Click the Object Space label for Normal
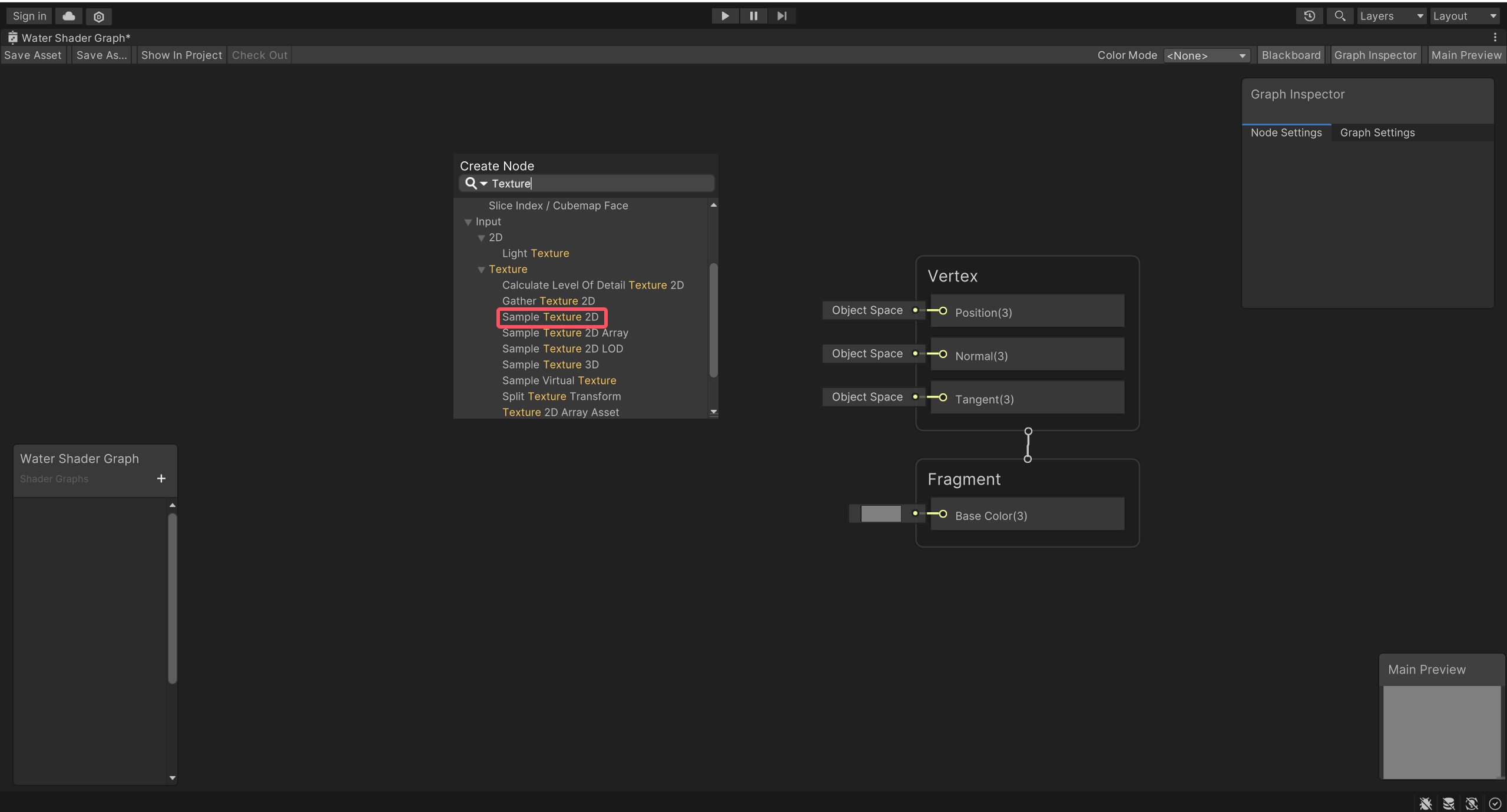The width and height of the screenshot is (1507, 812). point(867,354)
